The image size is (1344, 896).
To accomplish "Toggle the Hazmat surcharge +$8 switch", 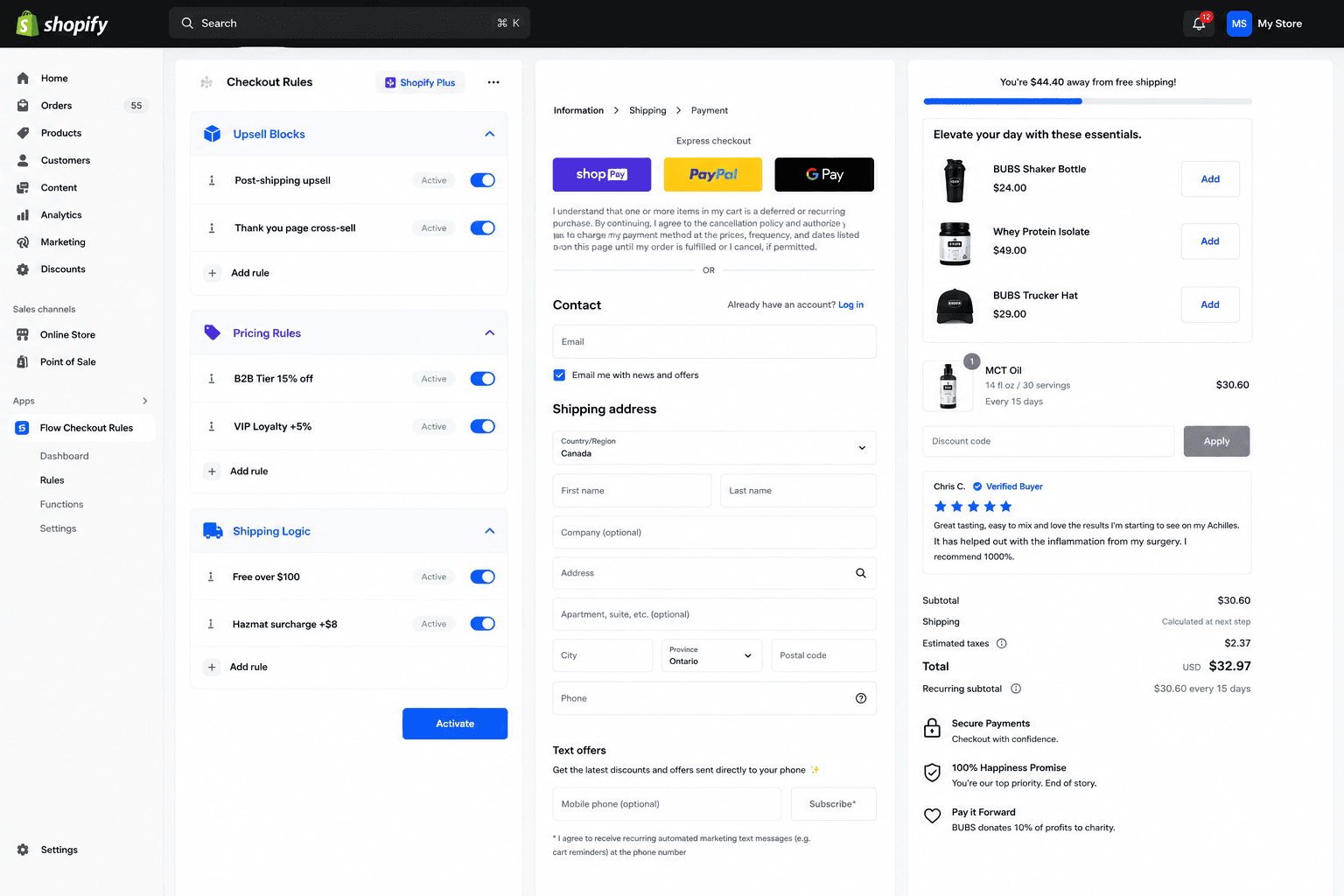I will (483, 624).
